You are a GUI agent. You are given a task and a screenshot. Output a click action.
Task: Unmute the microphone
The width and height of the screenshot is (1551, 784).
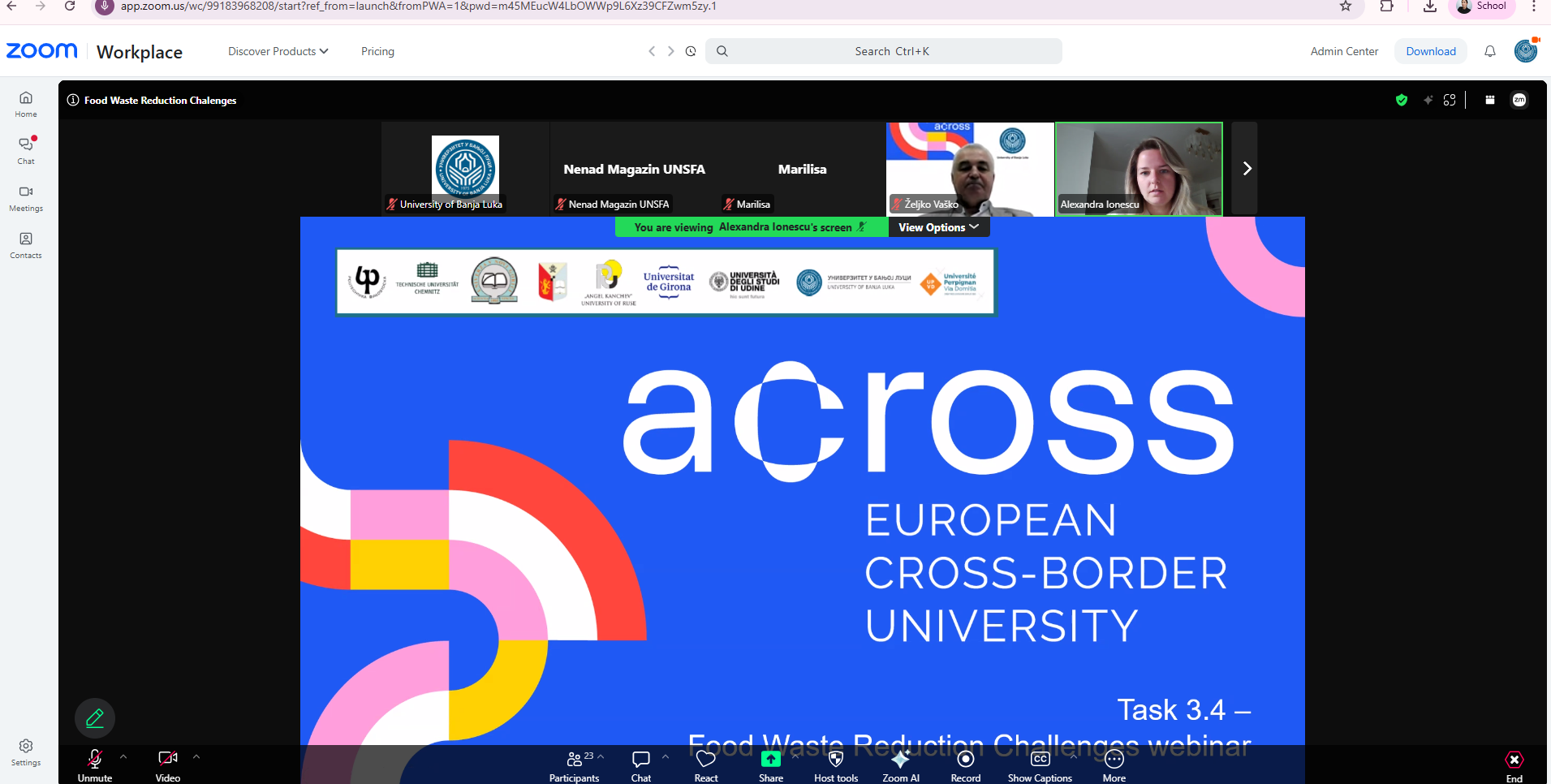click(x=95, y=765)
